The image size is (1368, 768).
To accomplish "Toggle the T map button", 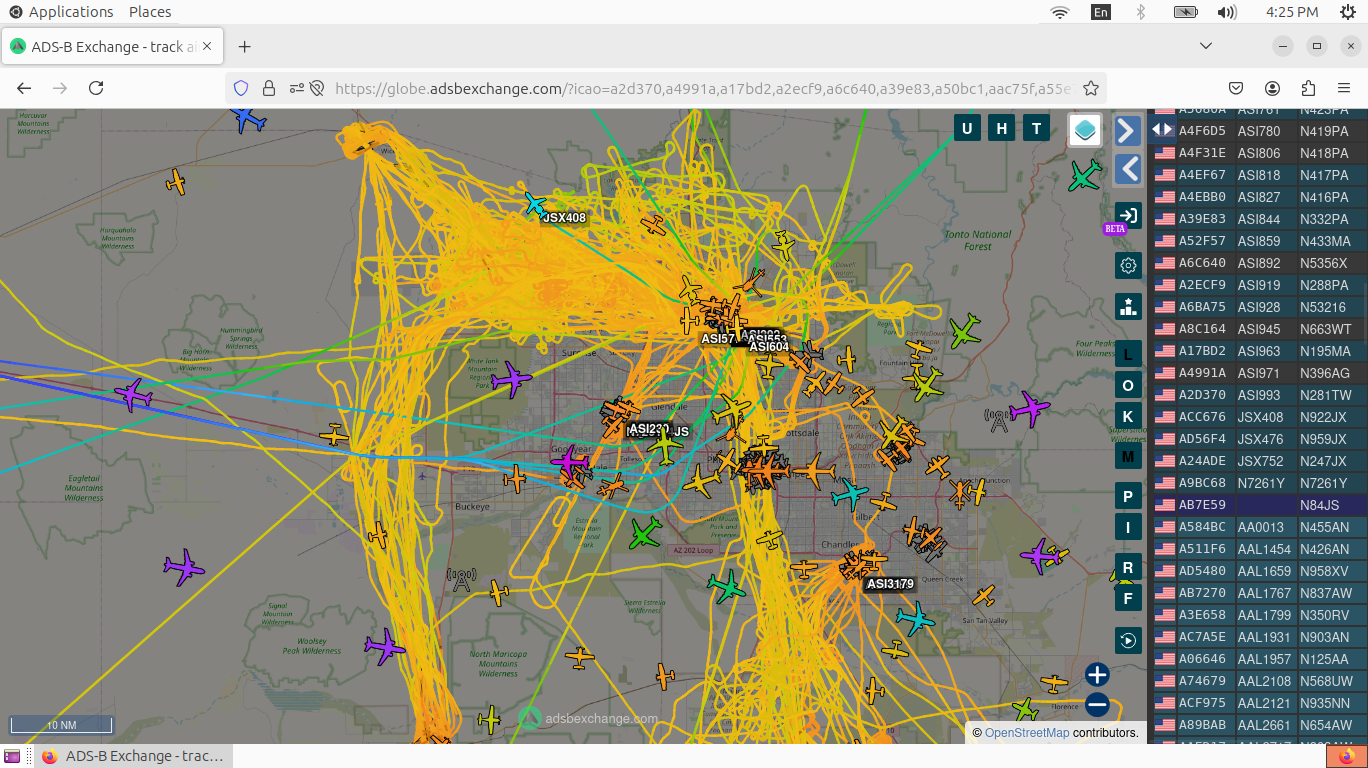I will click(x=1037, y=128).
